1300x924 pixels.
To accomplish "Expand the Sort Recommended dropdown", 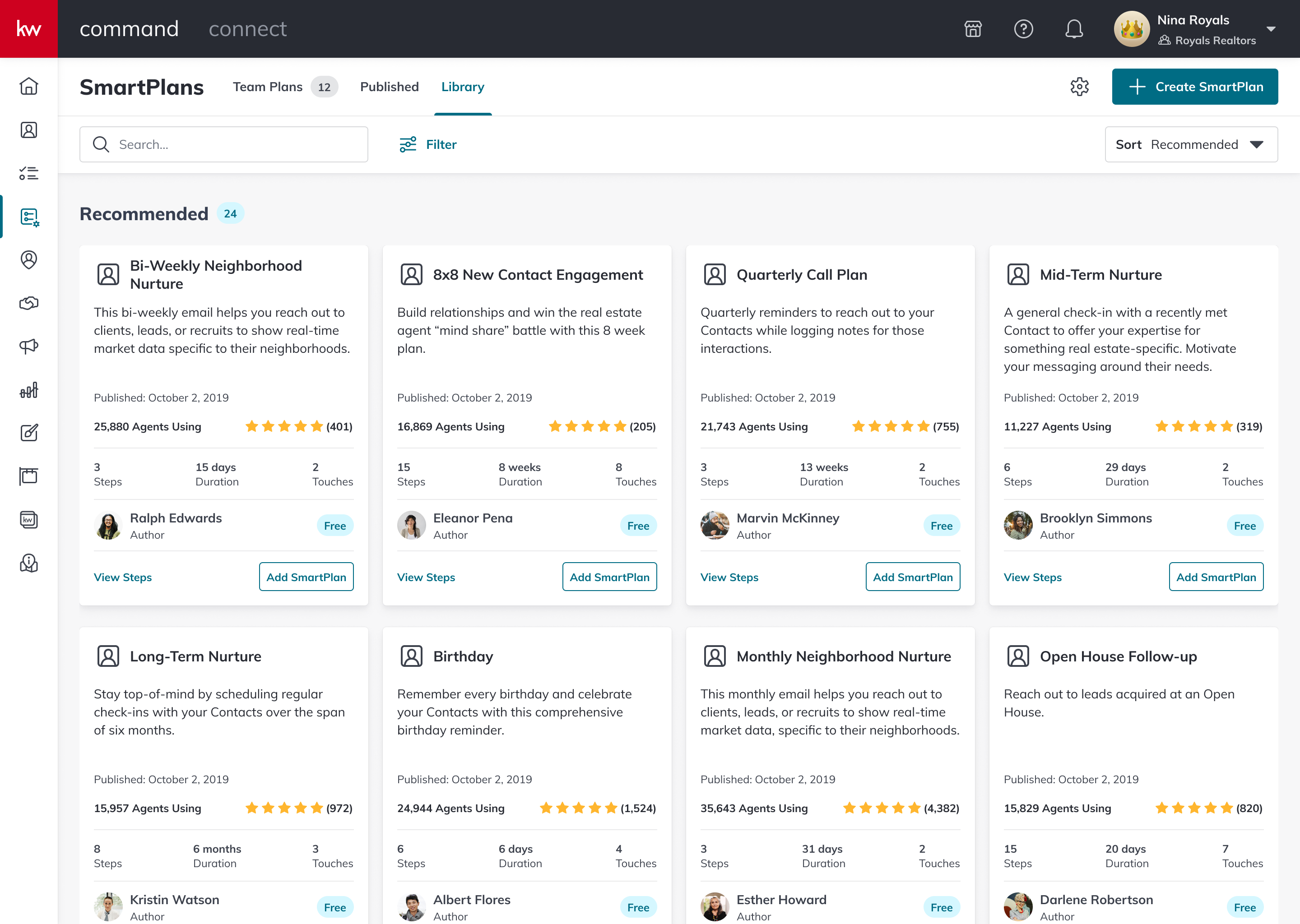I will 1191,144.
